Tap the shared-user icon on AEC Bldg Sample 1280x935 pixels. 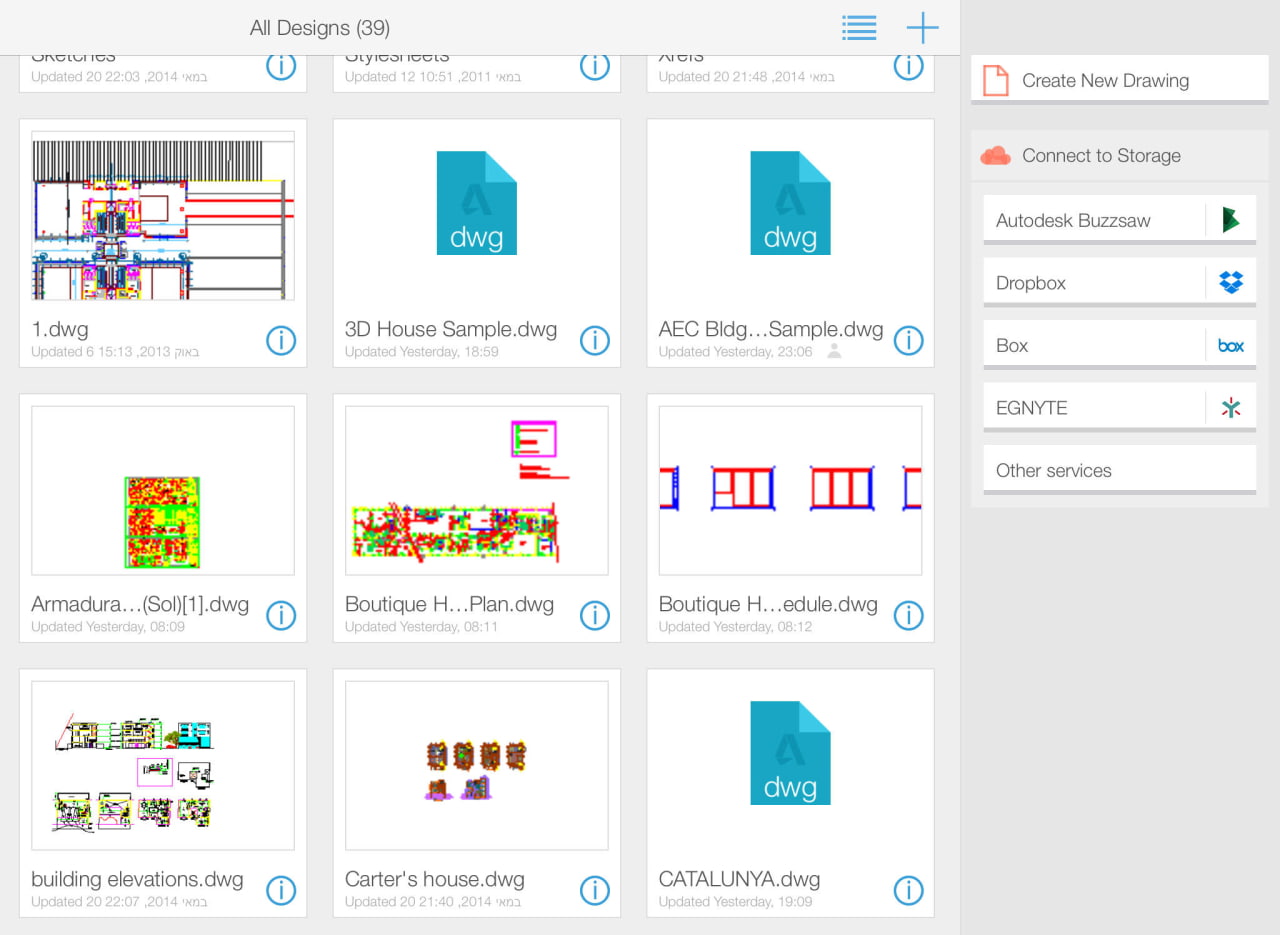tap(834, 351)
